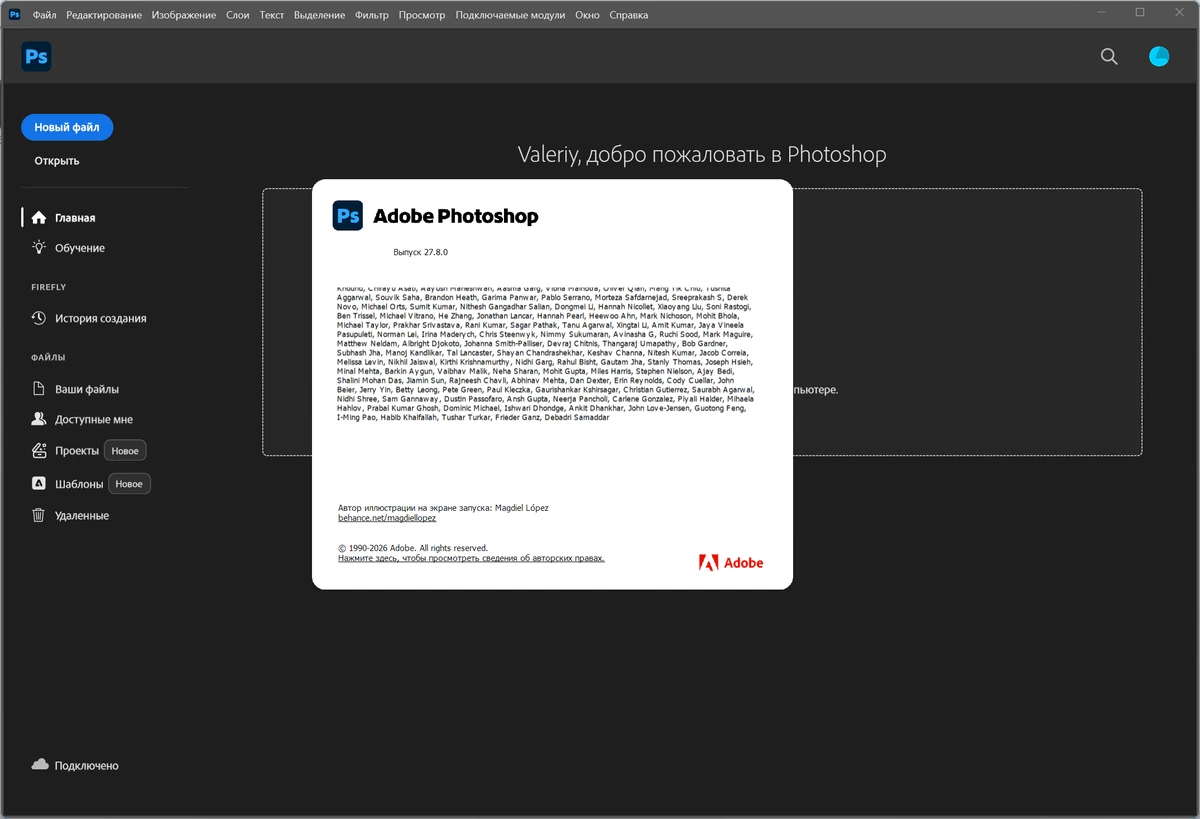This screenshot has width=1200, height=819.
Task: Click the Выпуск 27.8.0 version text
Action: pos(420,253)
